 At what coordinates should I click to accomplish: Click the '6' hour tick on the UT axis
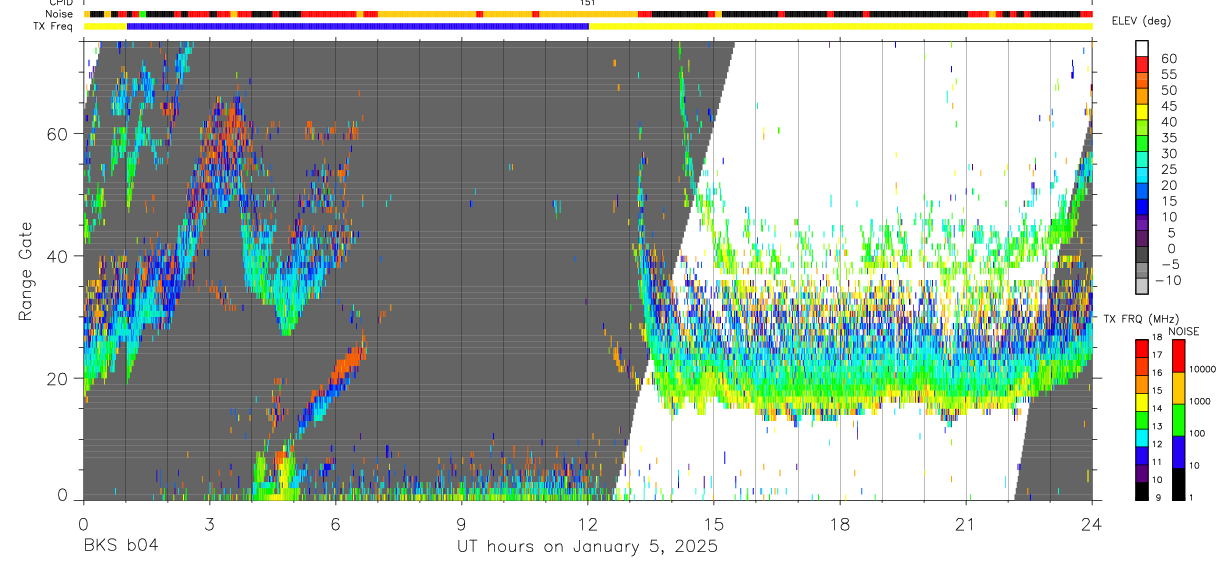pos(335,524)
